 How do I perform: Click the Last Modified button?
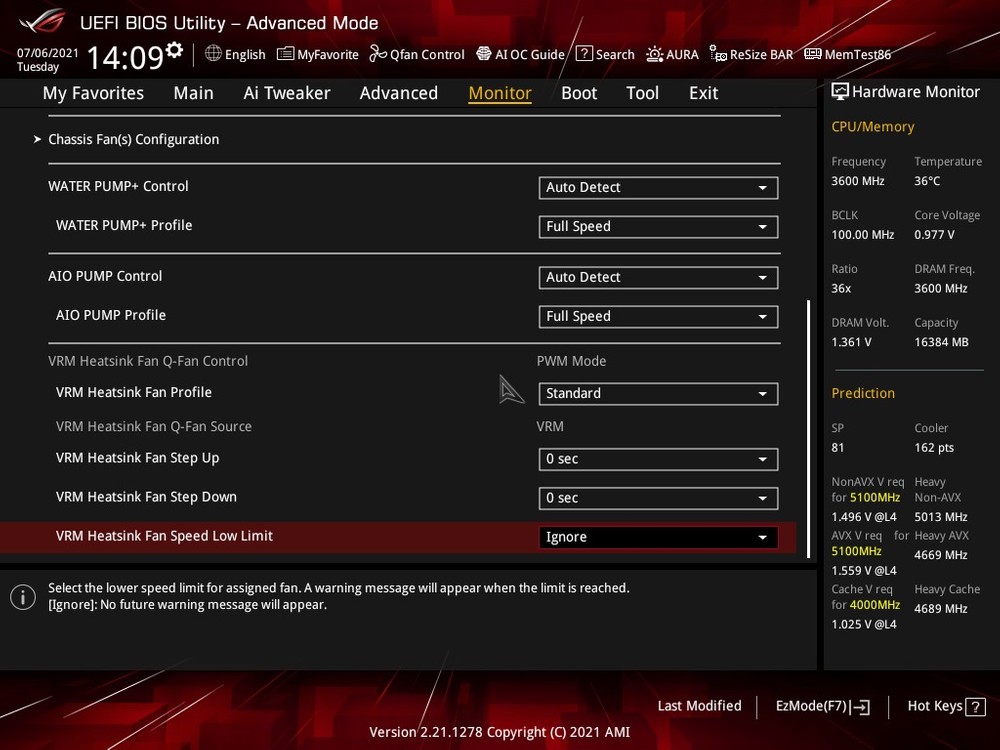click(699, 706)
